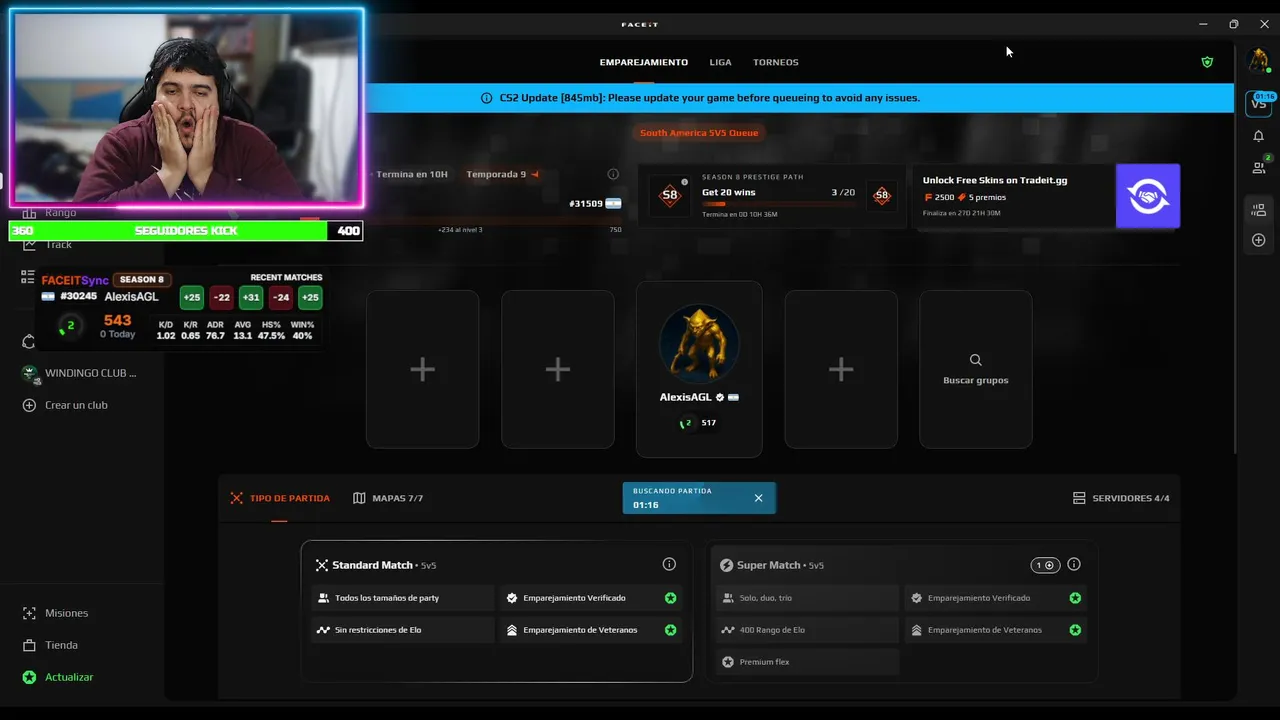Image resolution: width=1280 pixels, height=720 pixels.
Task: Select the Standard Match card
Action: click(497, 611)
